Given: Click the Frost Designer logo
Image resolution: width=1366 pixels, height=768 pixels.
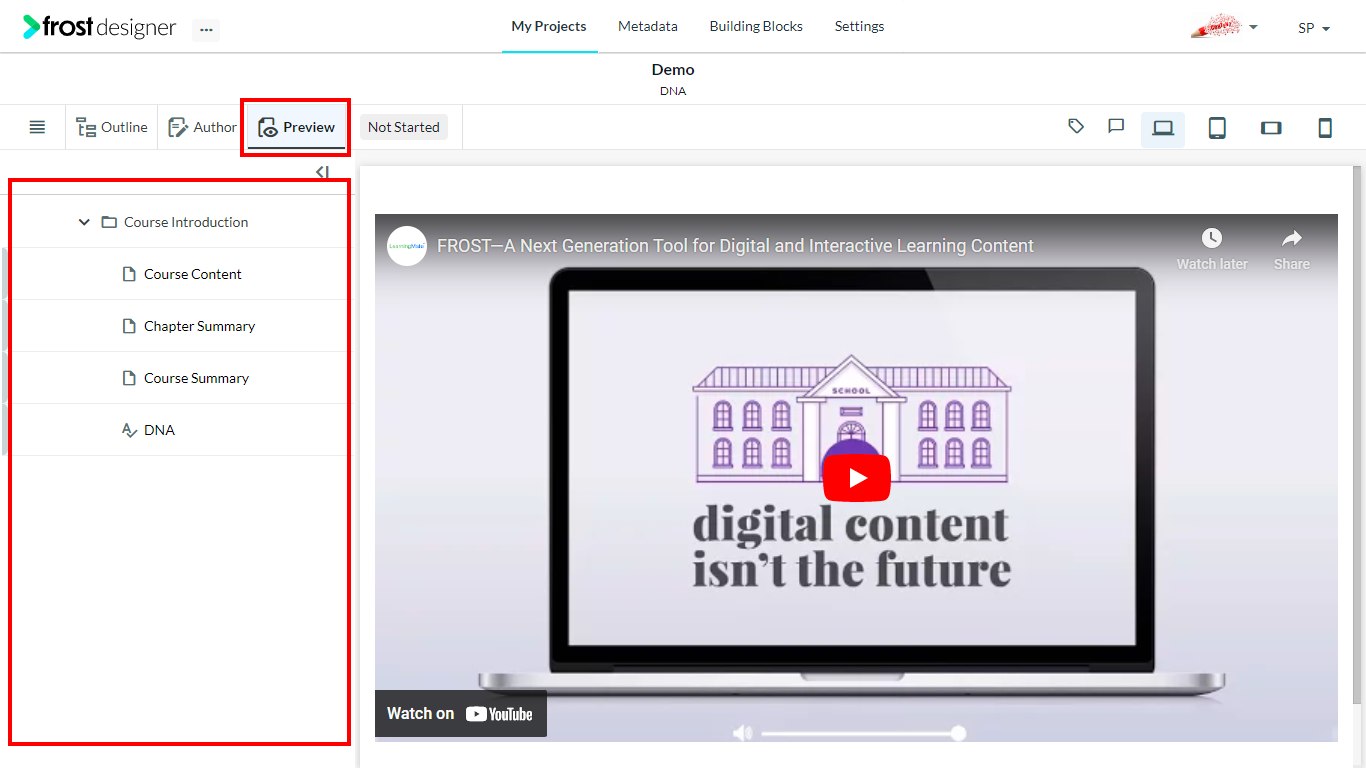Looking at the screenshot, I should (x=100, y=27).
